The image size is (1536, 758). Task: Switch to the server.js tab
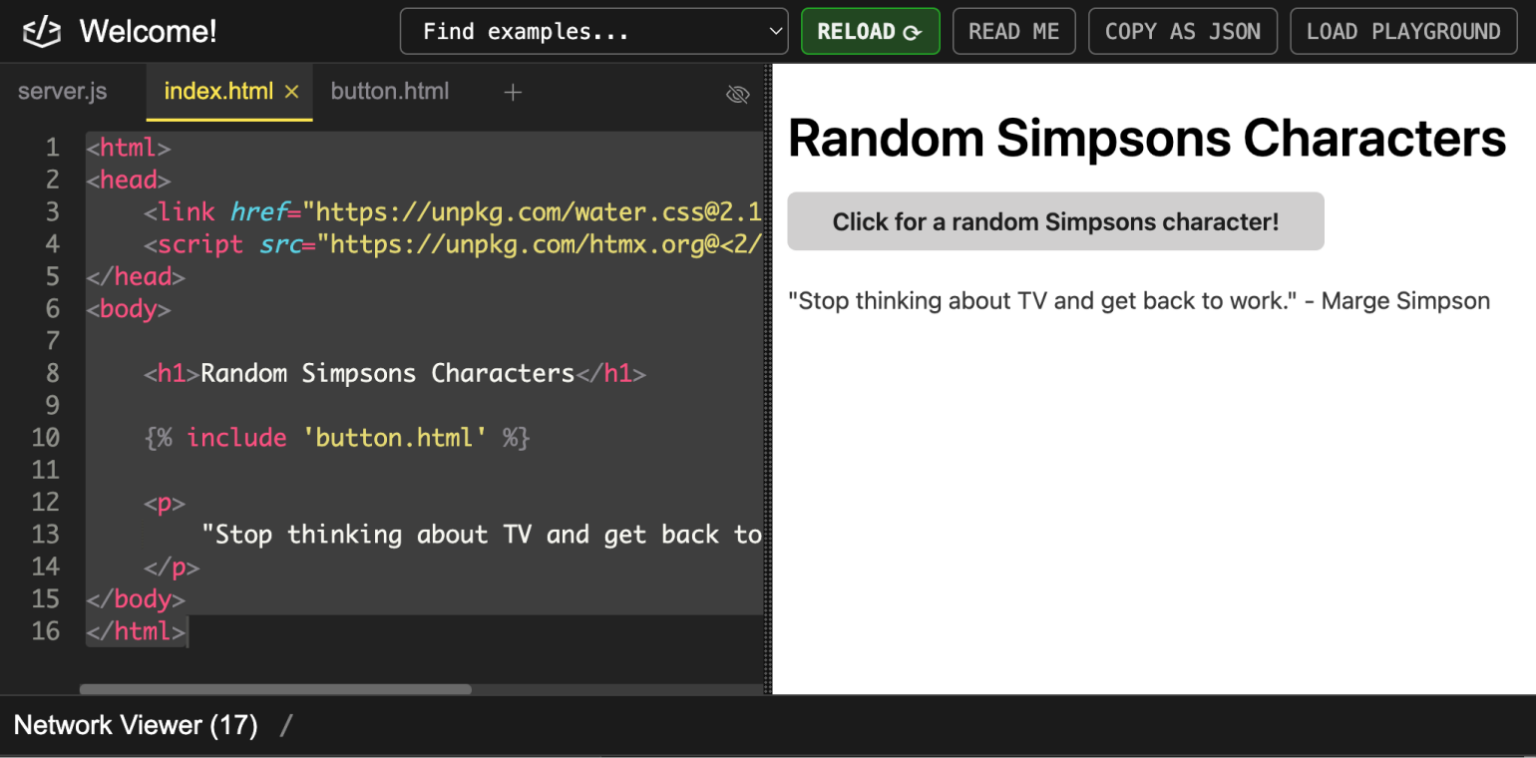62,90
